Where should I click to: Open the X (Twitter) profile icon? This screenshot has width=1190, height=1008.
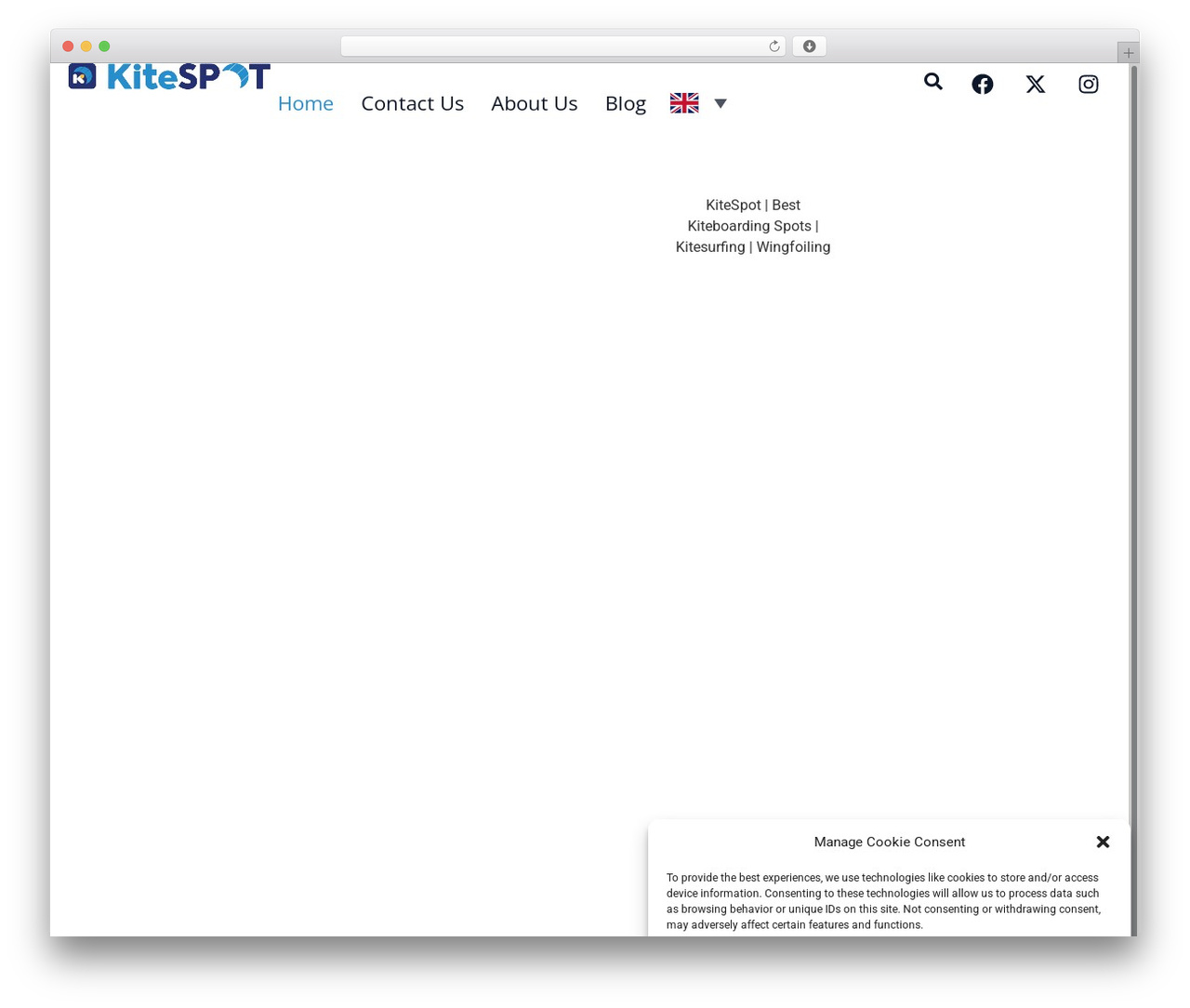point(1036,85)
